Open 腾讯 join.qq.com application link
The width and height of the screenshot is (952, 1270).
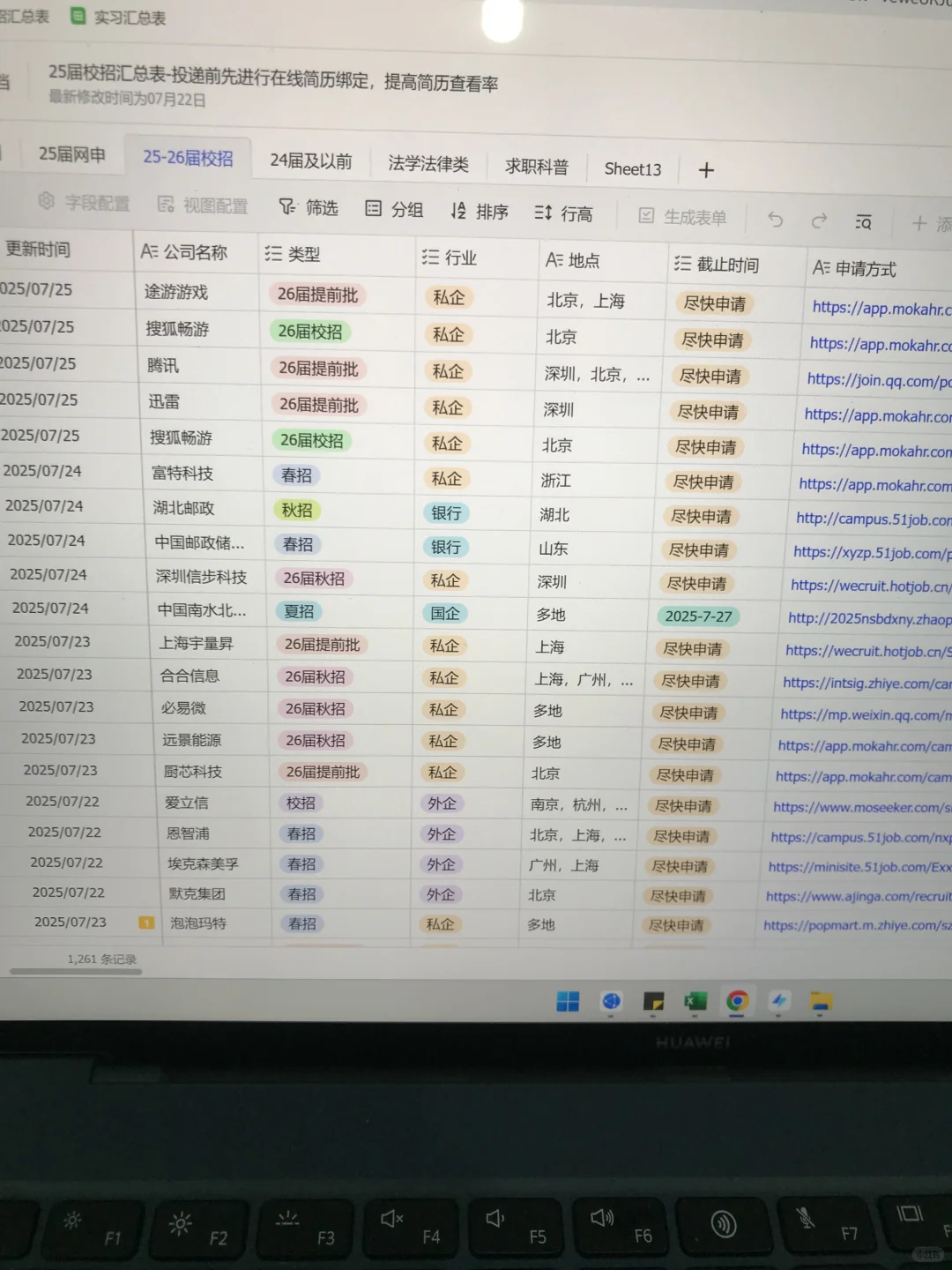[x=878, y=380]
